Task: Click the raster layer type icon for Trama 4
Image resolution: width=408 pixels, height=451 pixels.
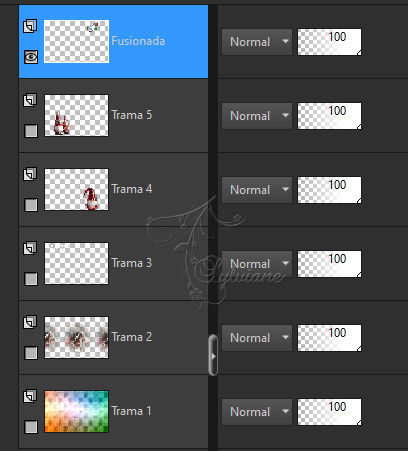Action: tap(30, 174)
